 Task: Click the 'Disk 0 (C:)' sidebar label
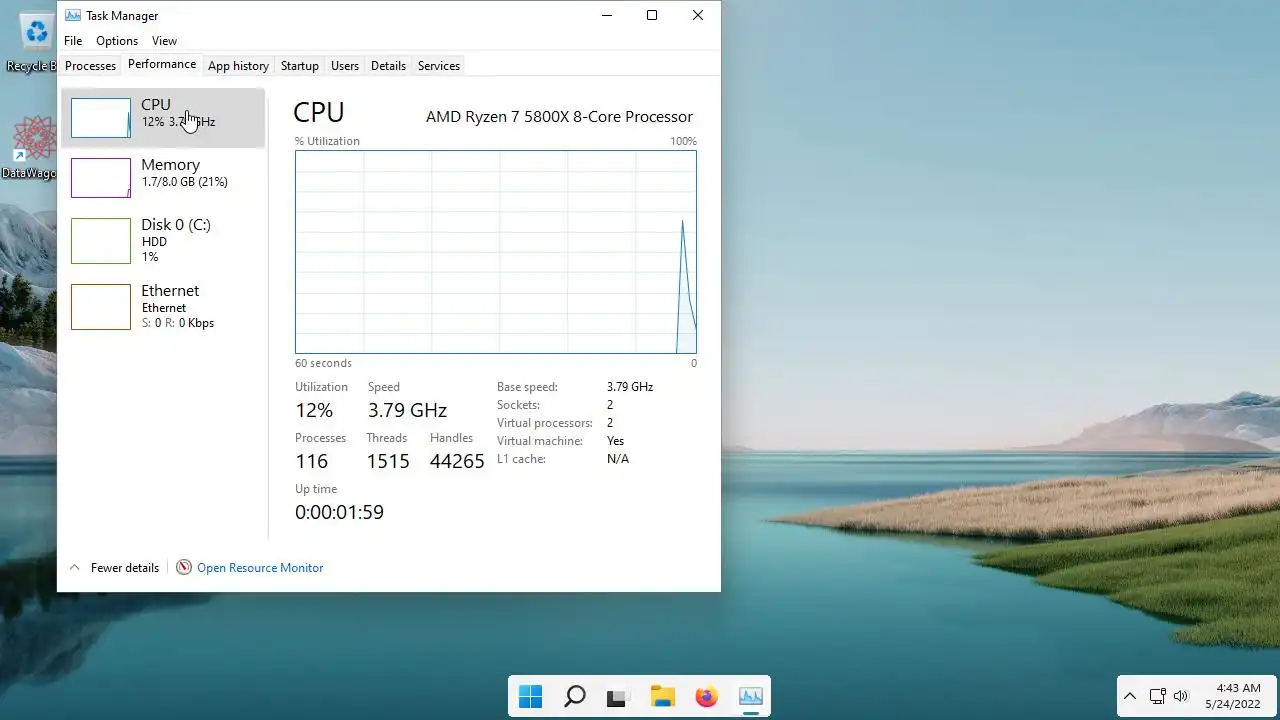click(x=176, y=225)
